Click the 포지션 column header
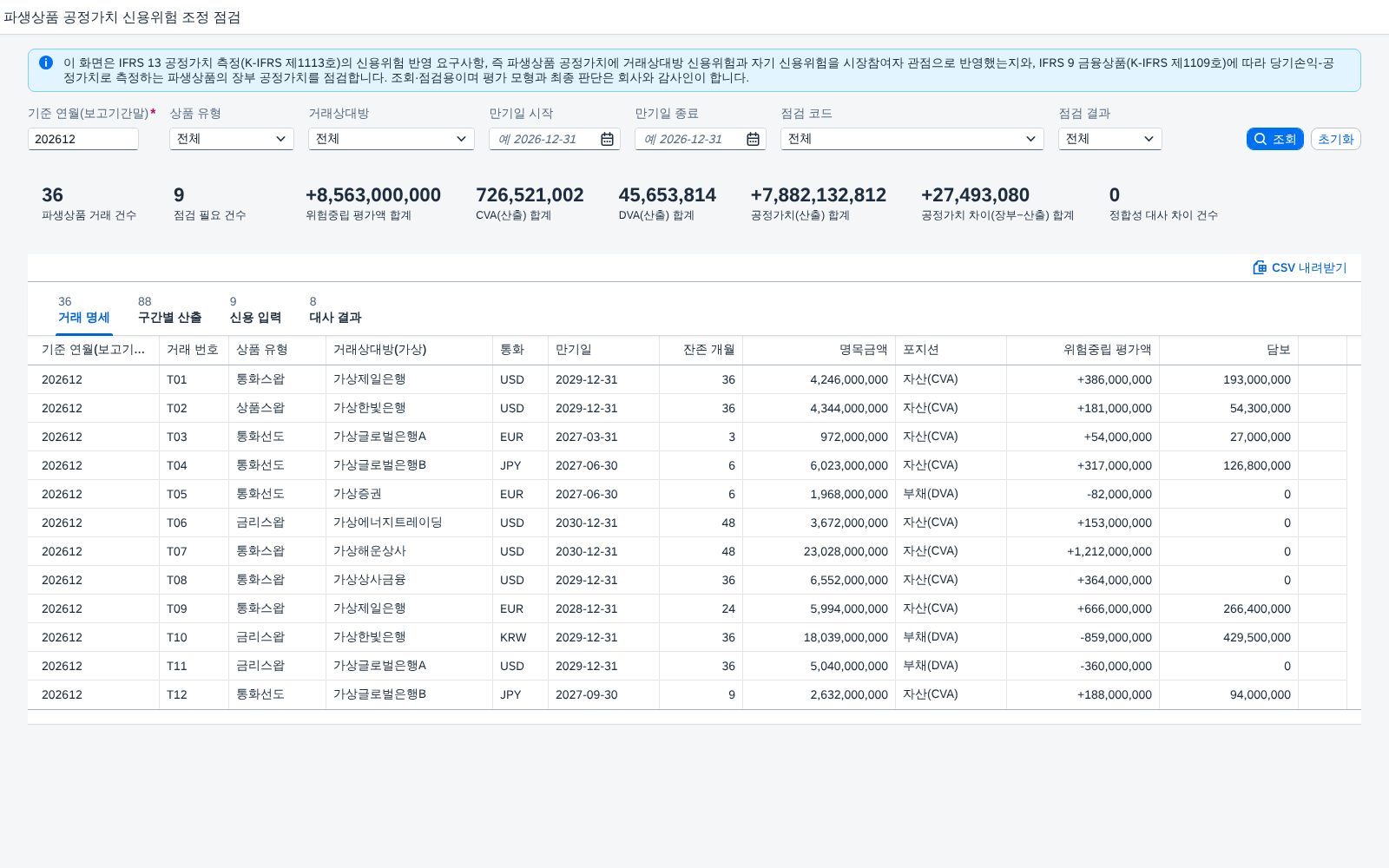This screenshot has height=868, width=1389. pyautogui.click(x=951, y=350)
